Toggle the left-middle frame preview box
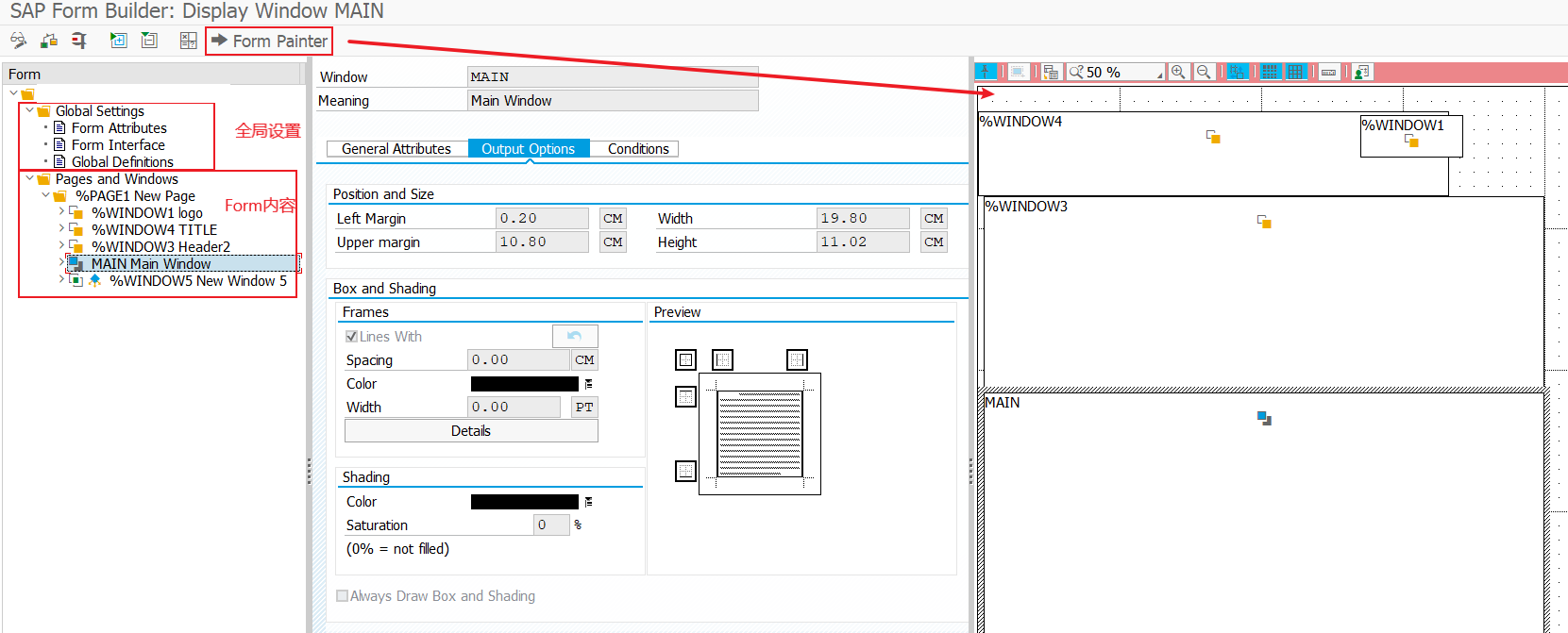The height and width of the screenshot is (633, 1568). coord(686,397)
